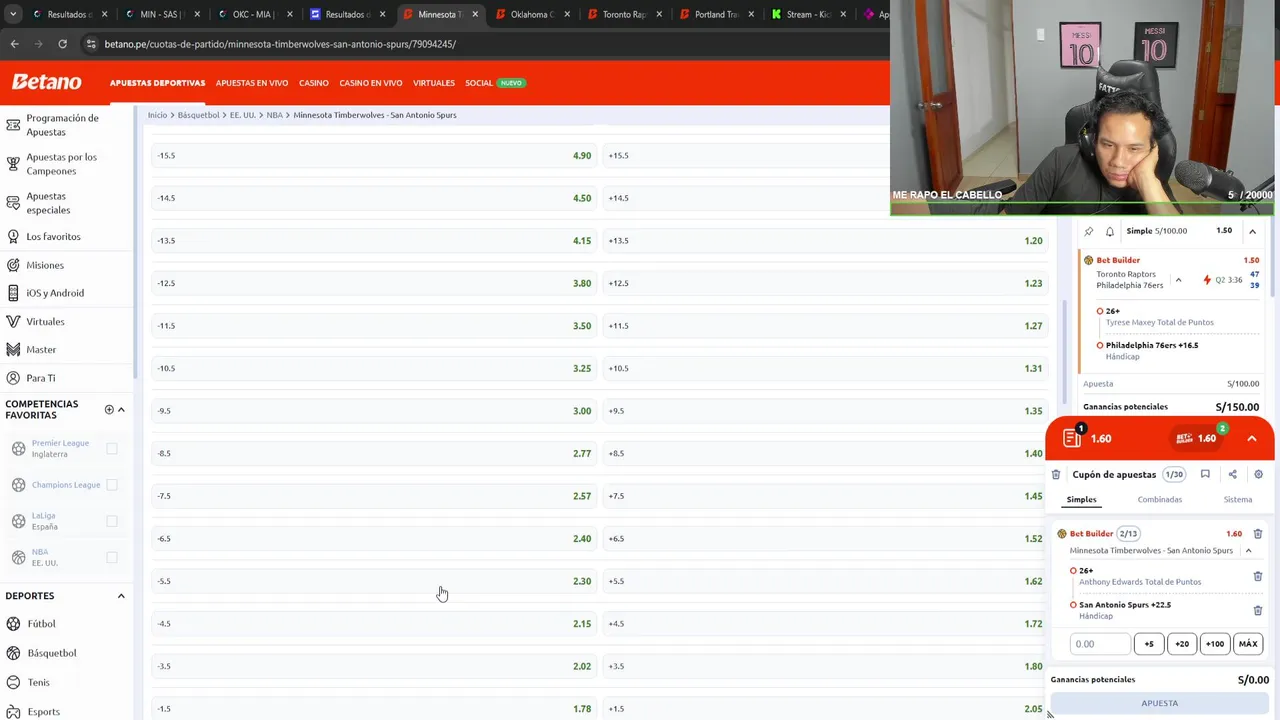The width and height of the screenshot is (1280, 720).
Task: Switch to Sistema betslip tab
Action: pyautogui.click(x=1238, y=500)
